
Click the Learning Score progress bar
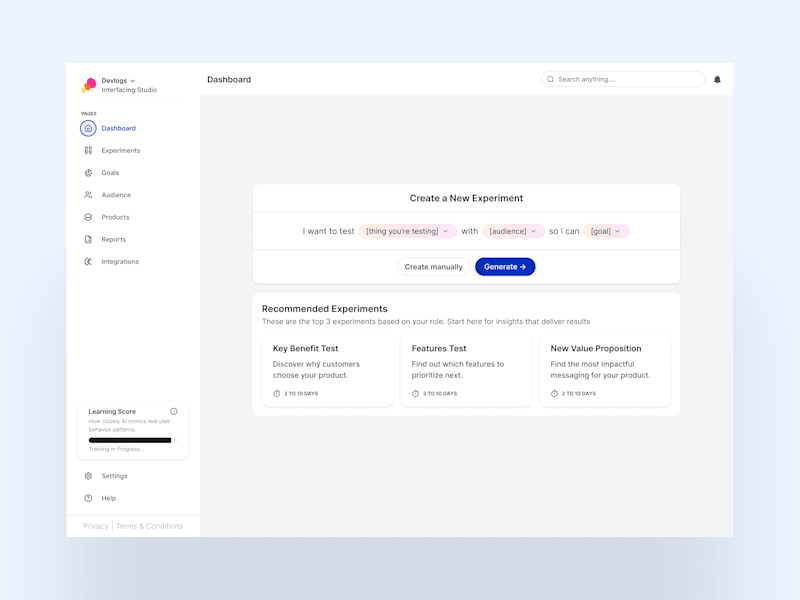133,440
